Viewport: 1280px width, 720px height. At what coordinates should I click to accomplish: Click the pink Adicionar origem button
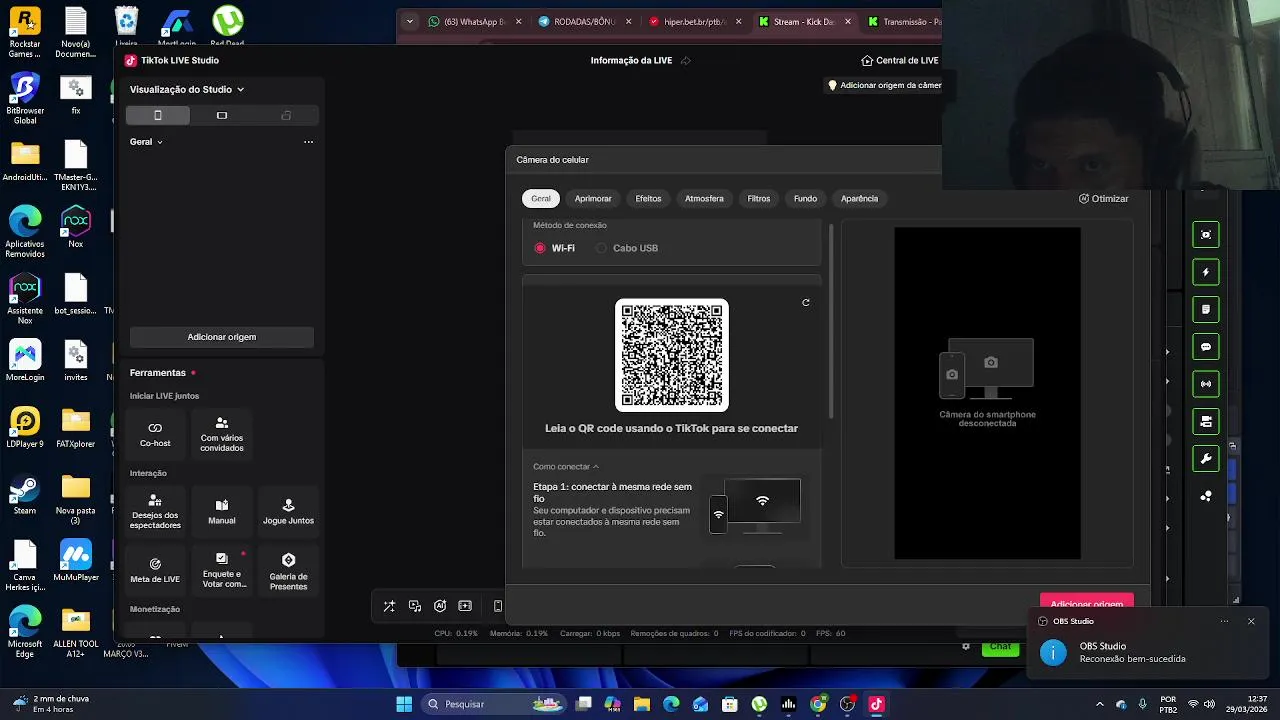point(1086,603)
